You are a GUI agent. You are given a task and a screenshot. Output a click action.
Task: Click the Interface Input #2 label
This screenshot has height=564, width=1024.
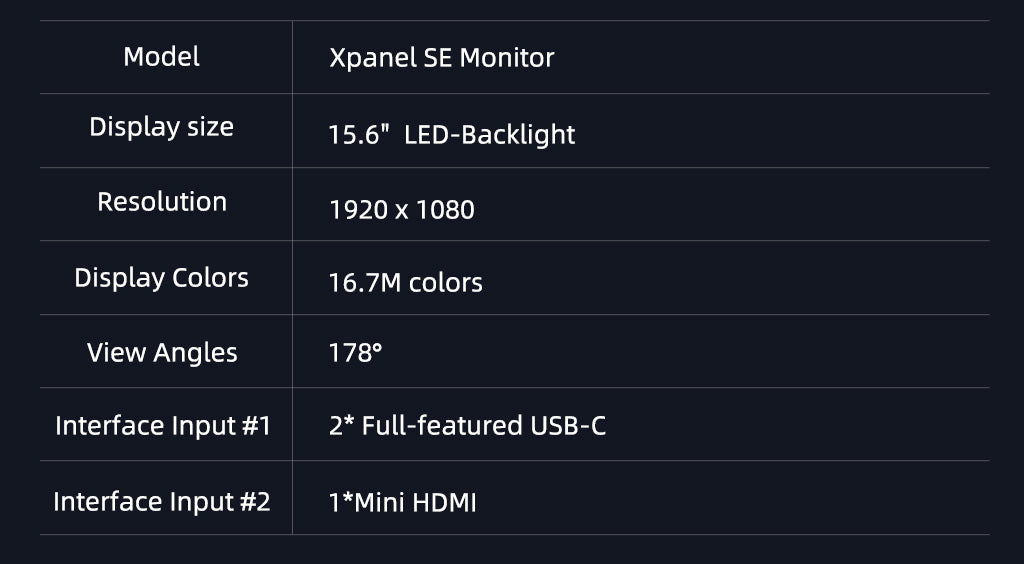point(161,502)
